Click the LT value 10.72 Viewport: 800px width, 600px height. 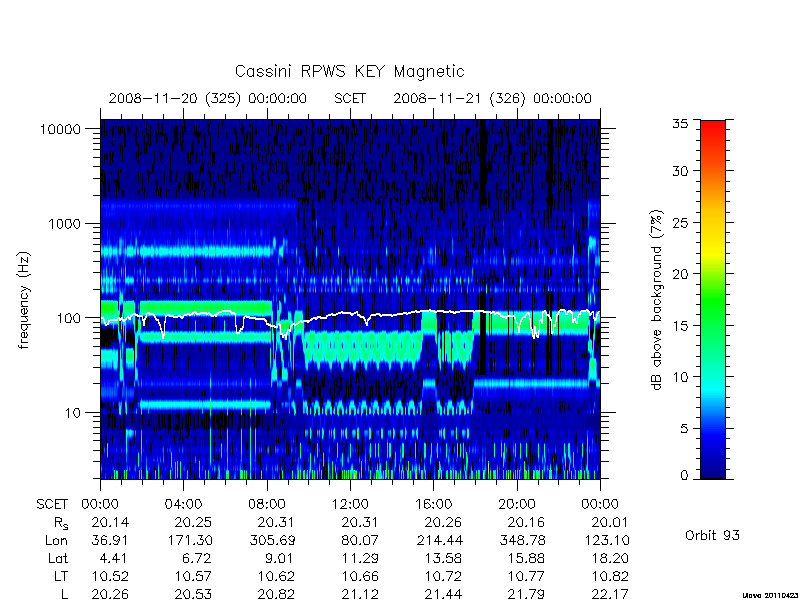coord(443,576)
